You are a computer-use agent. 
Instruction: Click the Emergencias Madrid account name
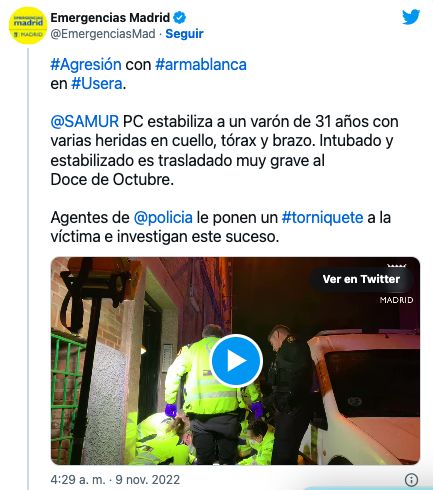[110, 17]
